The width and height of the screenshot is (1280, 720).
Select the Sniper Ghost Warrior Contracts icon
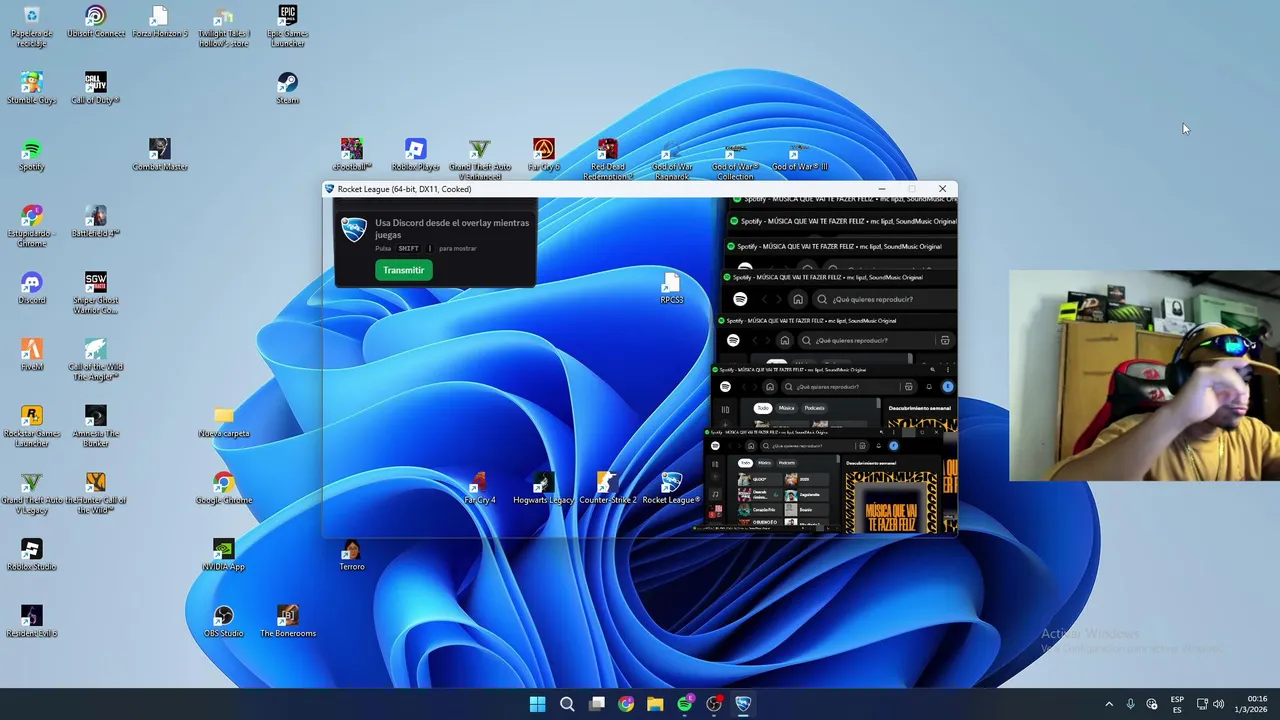click(x=95, y=292)
